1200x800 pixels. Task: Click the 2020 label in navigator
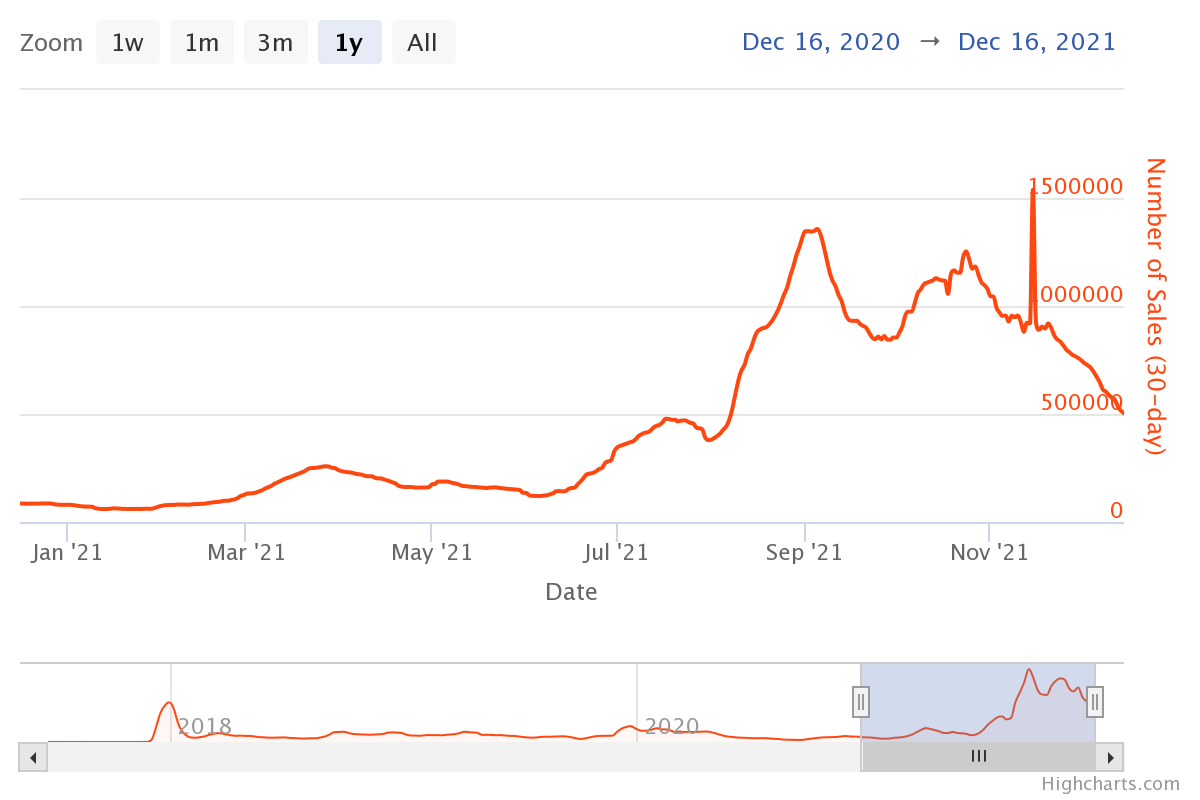tap(671, 726)
